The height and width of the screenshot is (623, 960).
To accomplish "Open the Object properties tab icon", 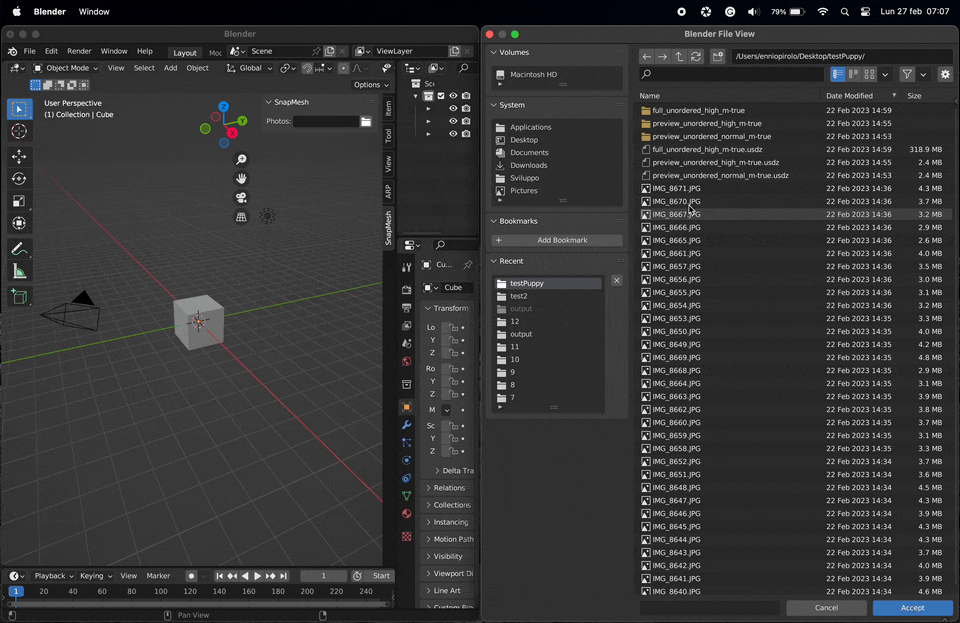I will click(x=407, y=407).
